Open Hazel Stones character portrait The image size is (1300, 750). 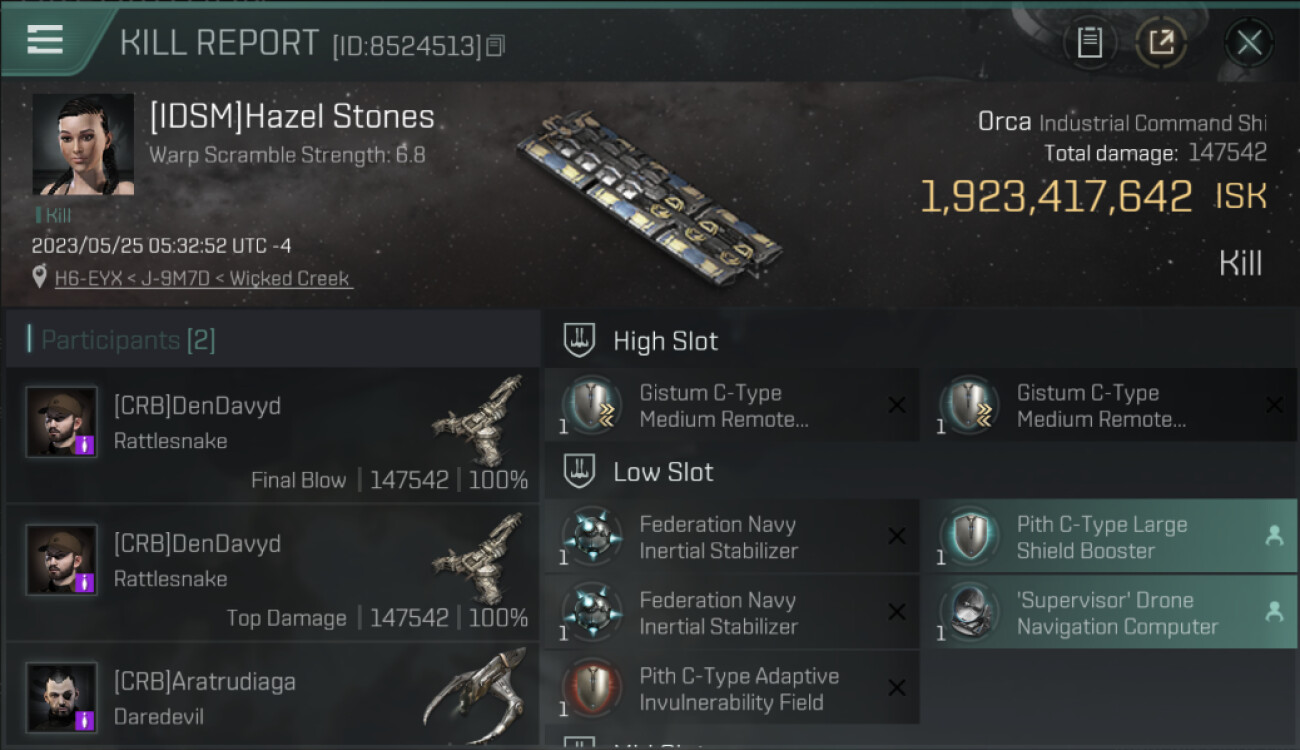pyautogui.click(x=83, y=144)
